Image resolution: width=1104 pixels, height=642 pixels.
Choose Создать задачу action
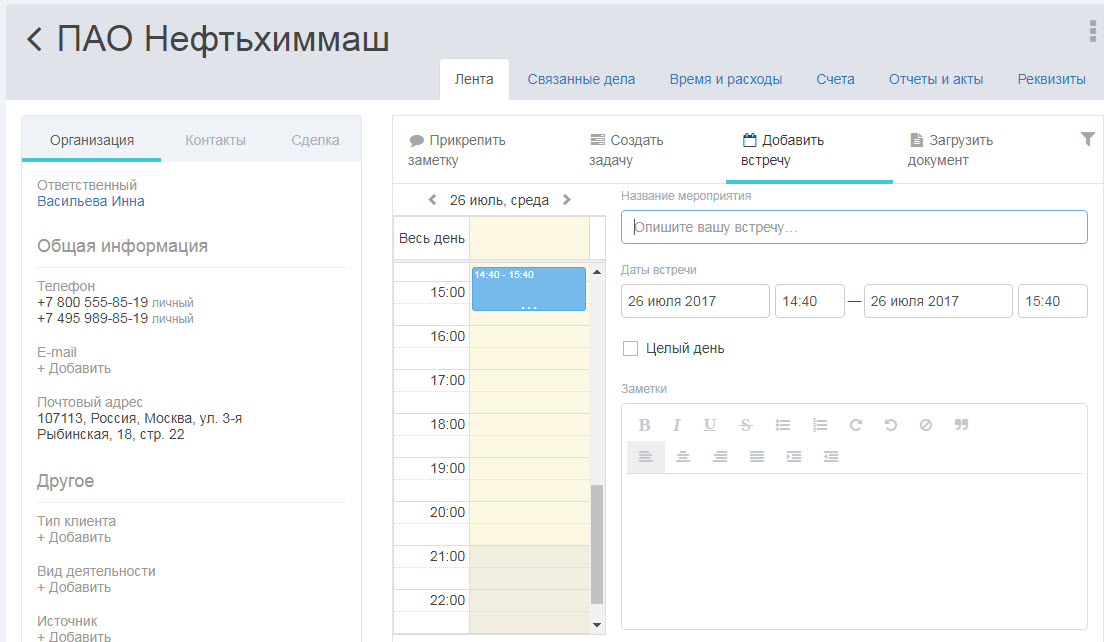pos(627,150)
